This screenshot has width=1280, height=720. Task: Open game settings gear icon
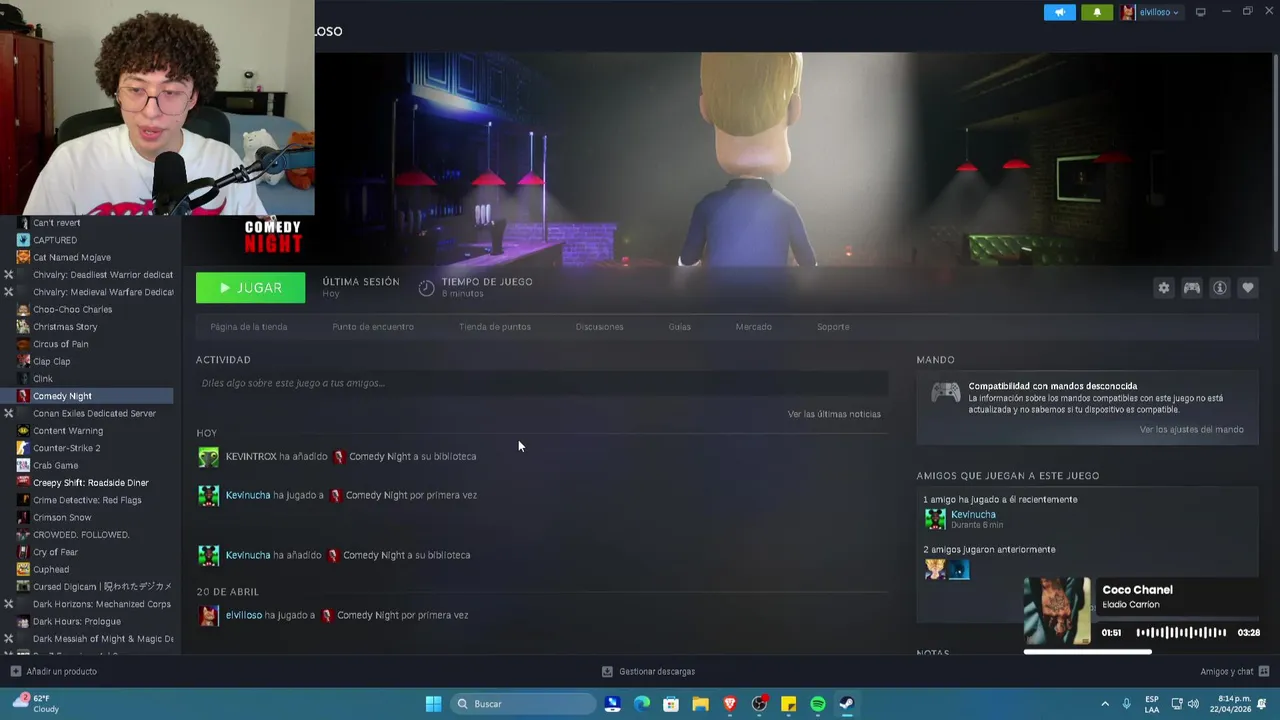pyautogui.click(x=1163, y=288)
